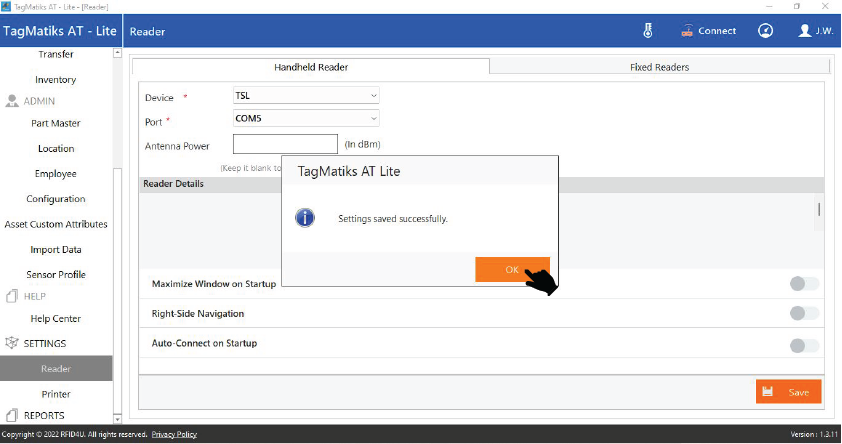Open the J.W. user profile icon
Image resolution: width=842 pixels, height=444 pixels.
click(x=805, y=30)
